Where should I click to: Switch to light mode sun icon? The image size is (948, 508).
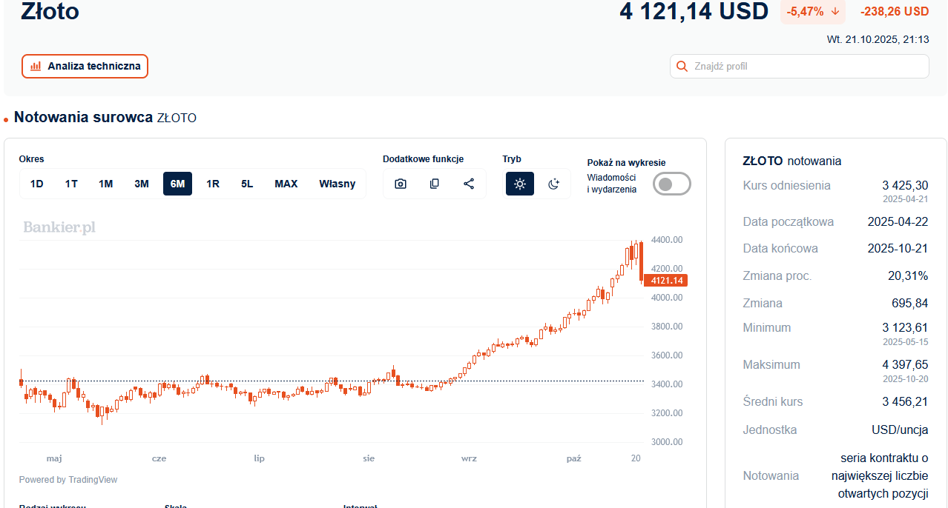pyautogui.click(x=520, y=184)
